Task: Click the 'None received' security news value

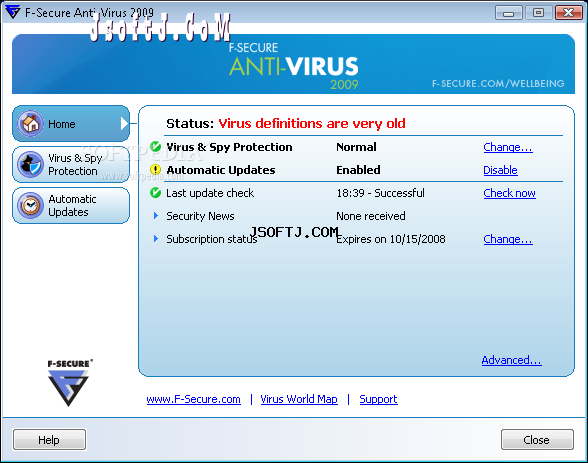Action: [x=370, y=216]
